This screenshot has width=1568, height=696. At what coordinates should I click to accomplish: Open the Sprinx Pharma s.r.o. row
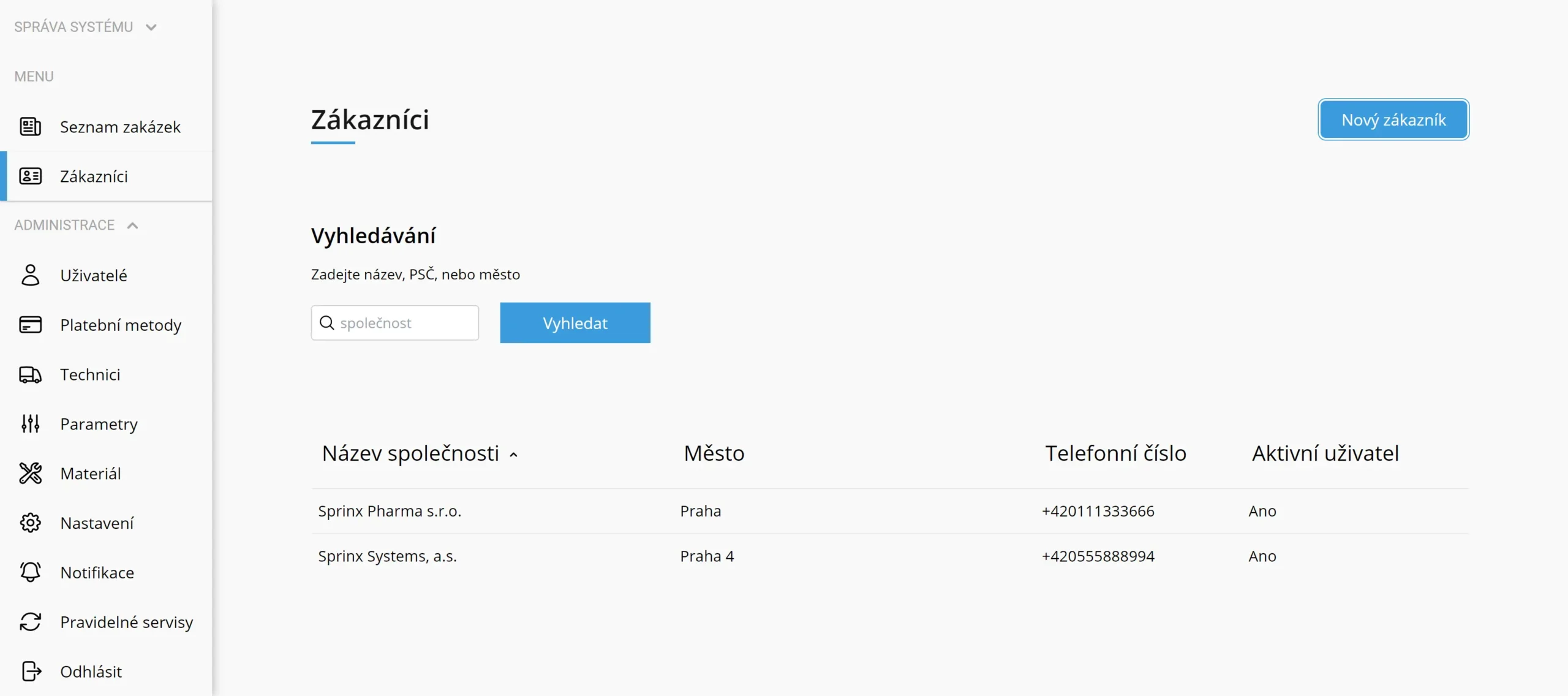890,511
